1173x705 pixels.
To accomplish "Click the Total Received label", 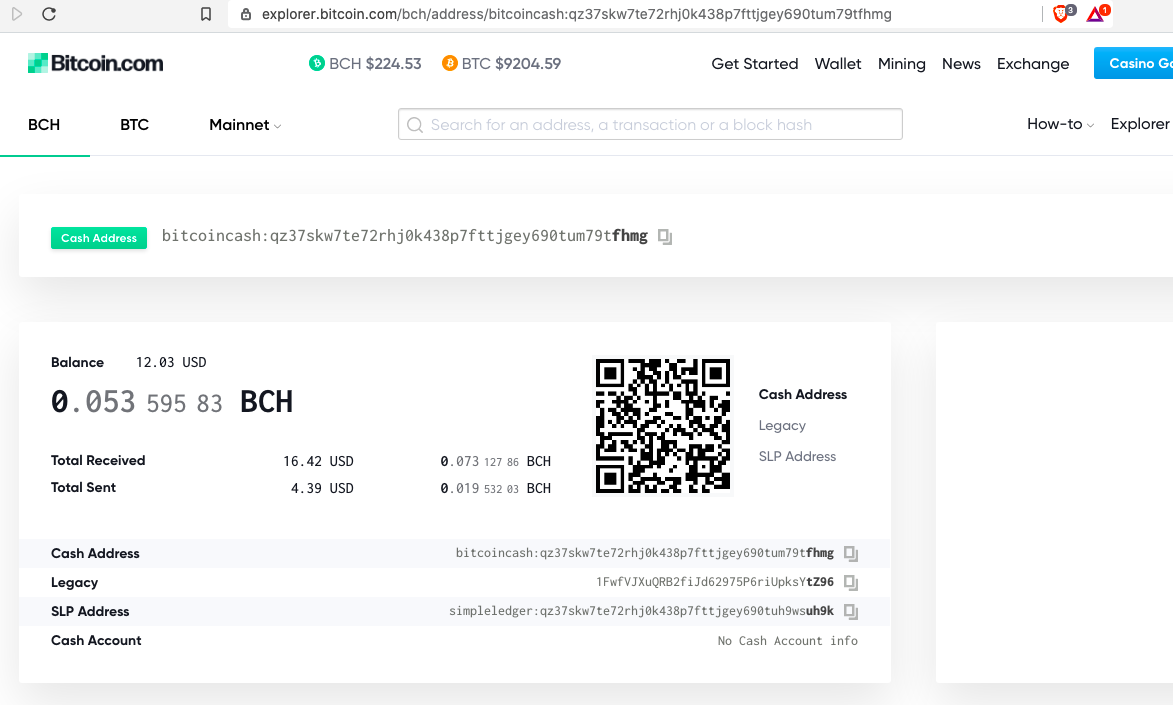I will [x=98, y=460].
